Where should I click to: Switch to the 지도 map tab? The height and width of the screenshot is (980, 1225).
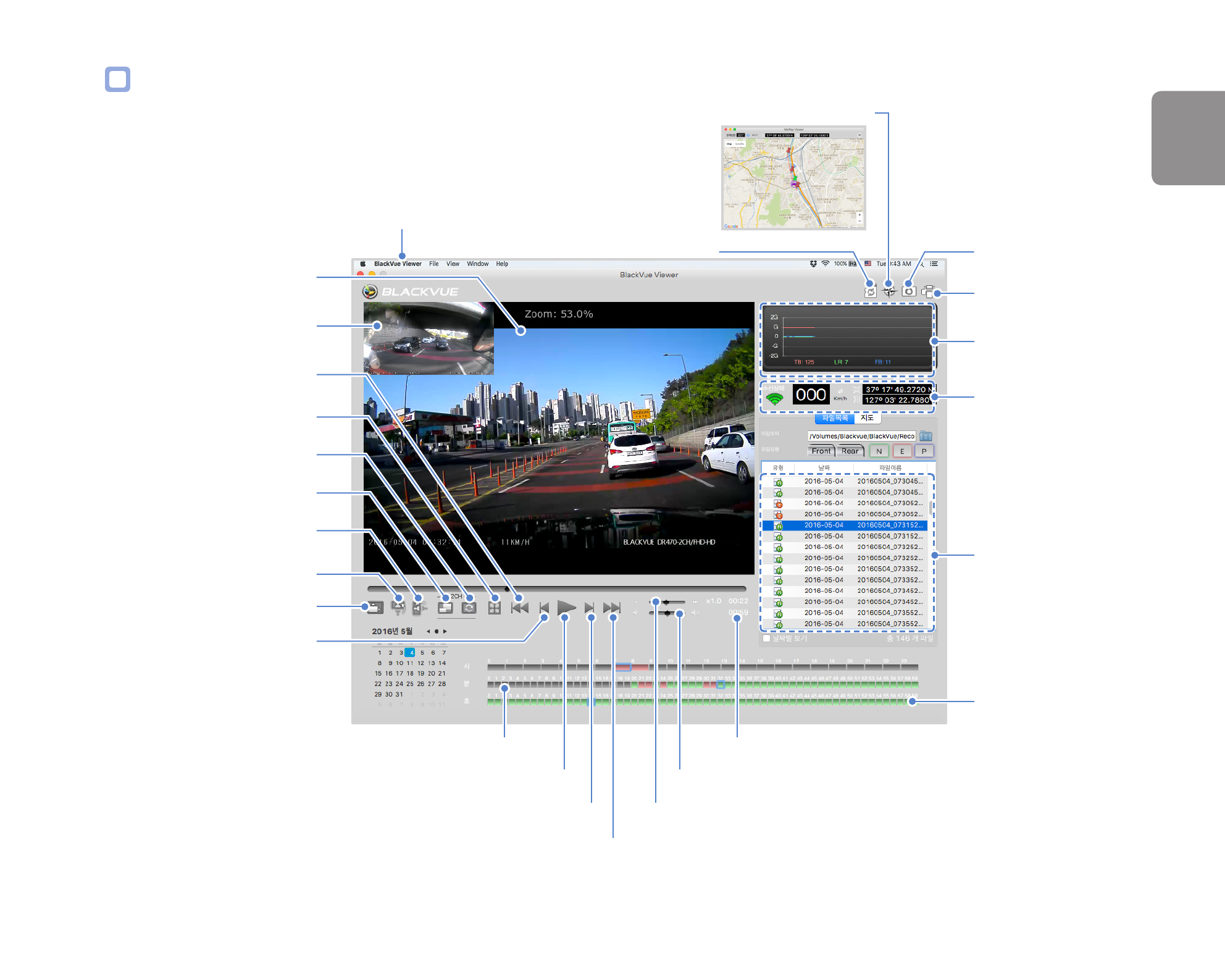pos(868,418)
